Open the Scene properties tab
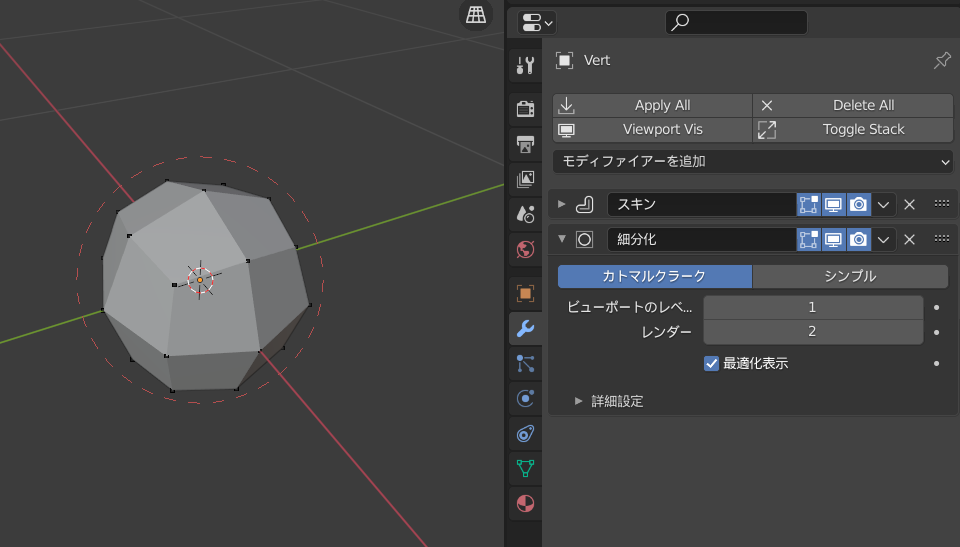 525,214
